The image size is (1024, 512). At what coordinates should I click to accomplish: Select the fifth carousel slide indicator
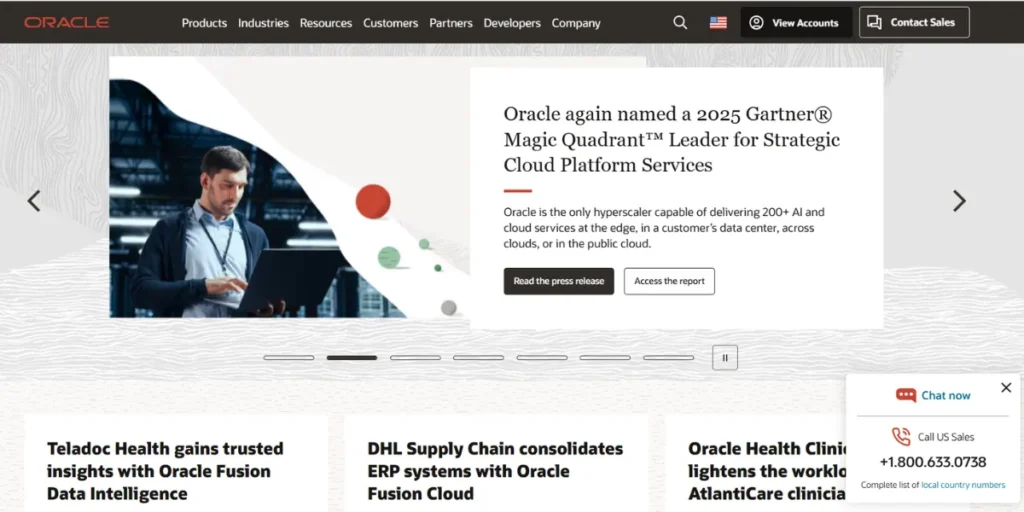tap(542, 357)
